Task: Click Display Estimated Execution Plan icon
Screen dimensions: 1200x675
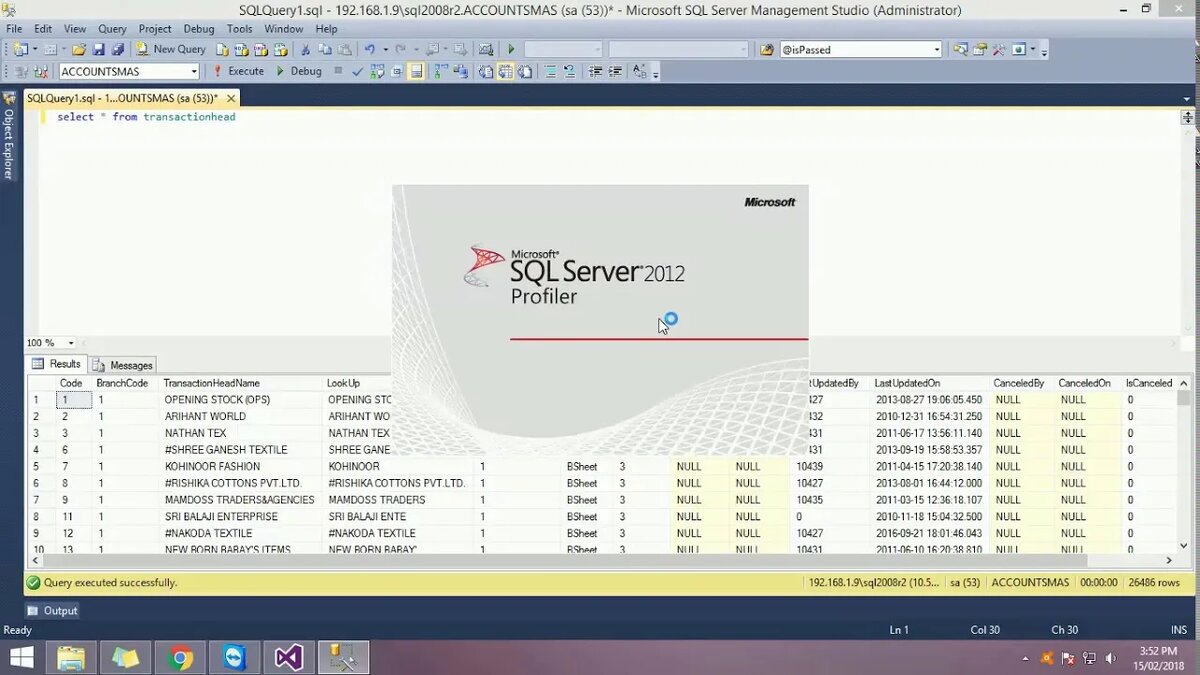Action: tap(376, 71)
